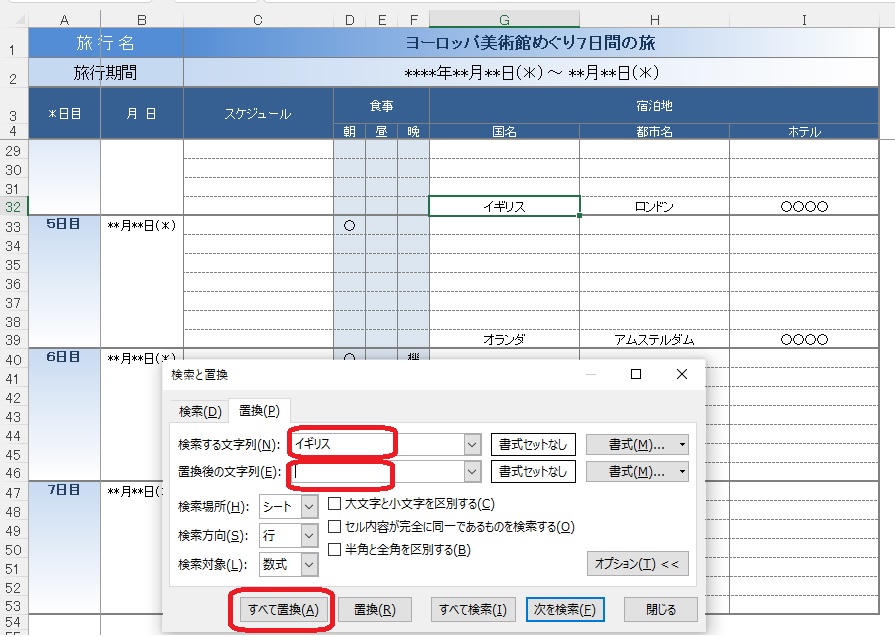Open the 書式 format button for replace string
The height and width of the screenshot is (637, 895).
tap(637, 472)
